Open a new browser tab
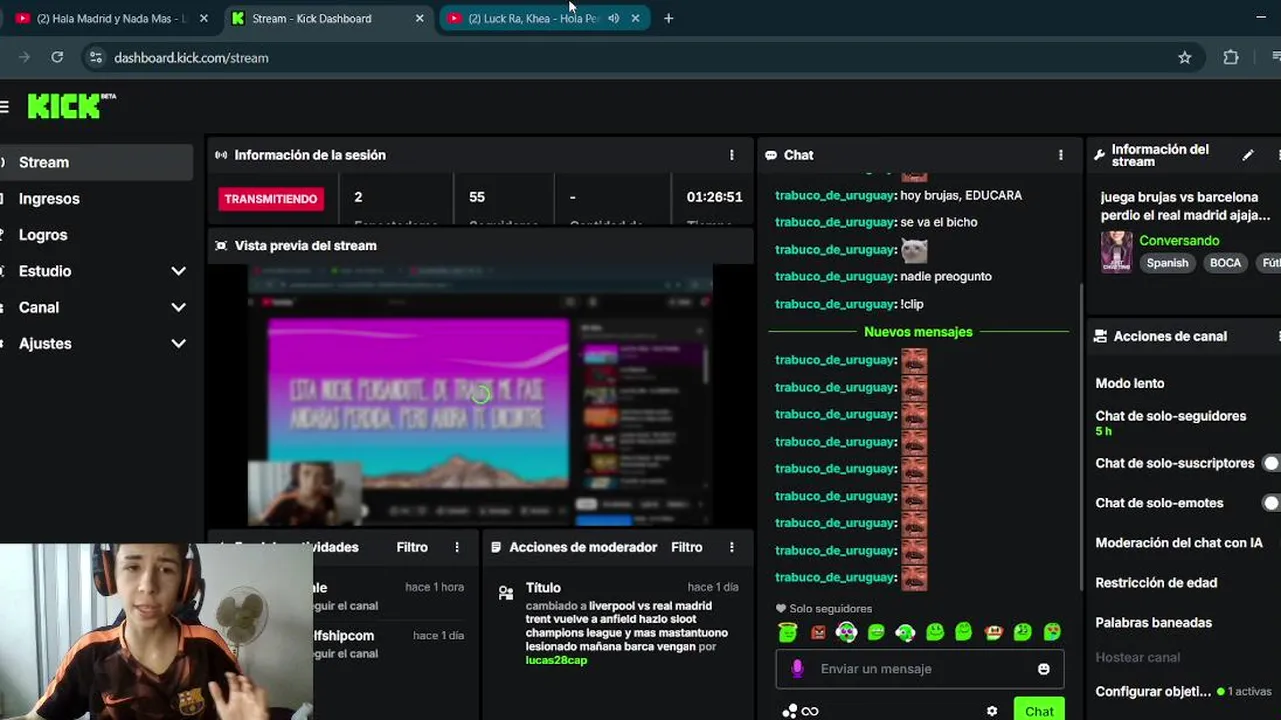The image size is (1281, 720). click(x=669, y=18)
